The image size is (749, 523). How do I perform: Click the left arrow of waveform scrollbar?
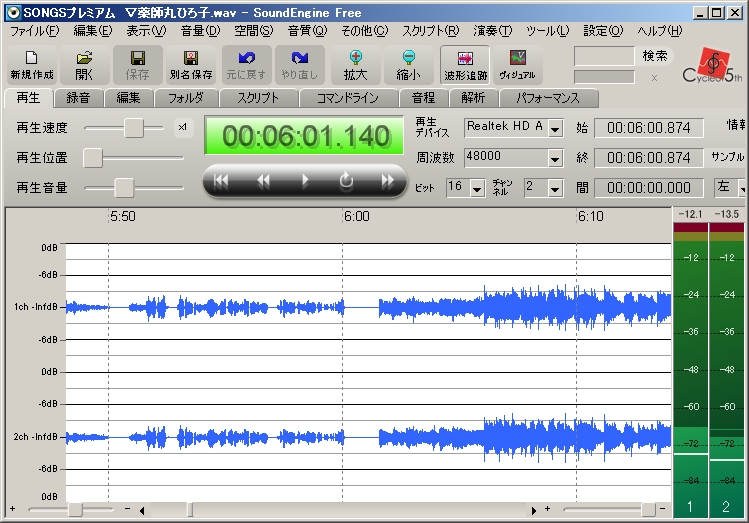142,511
